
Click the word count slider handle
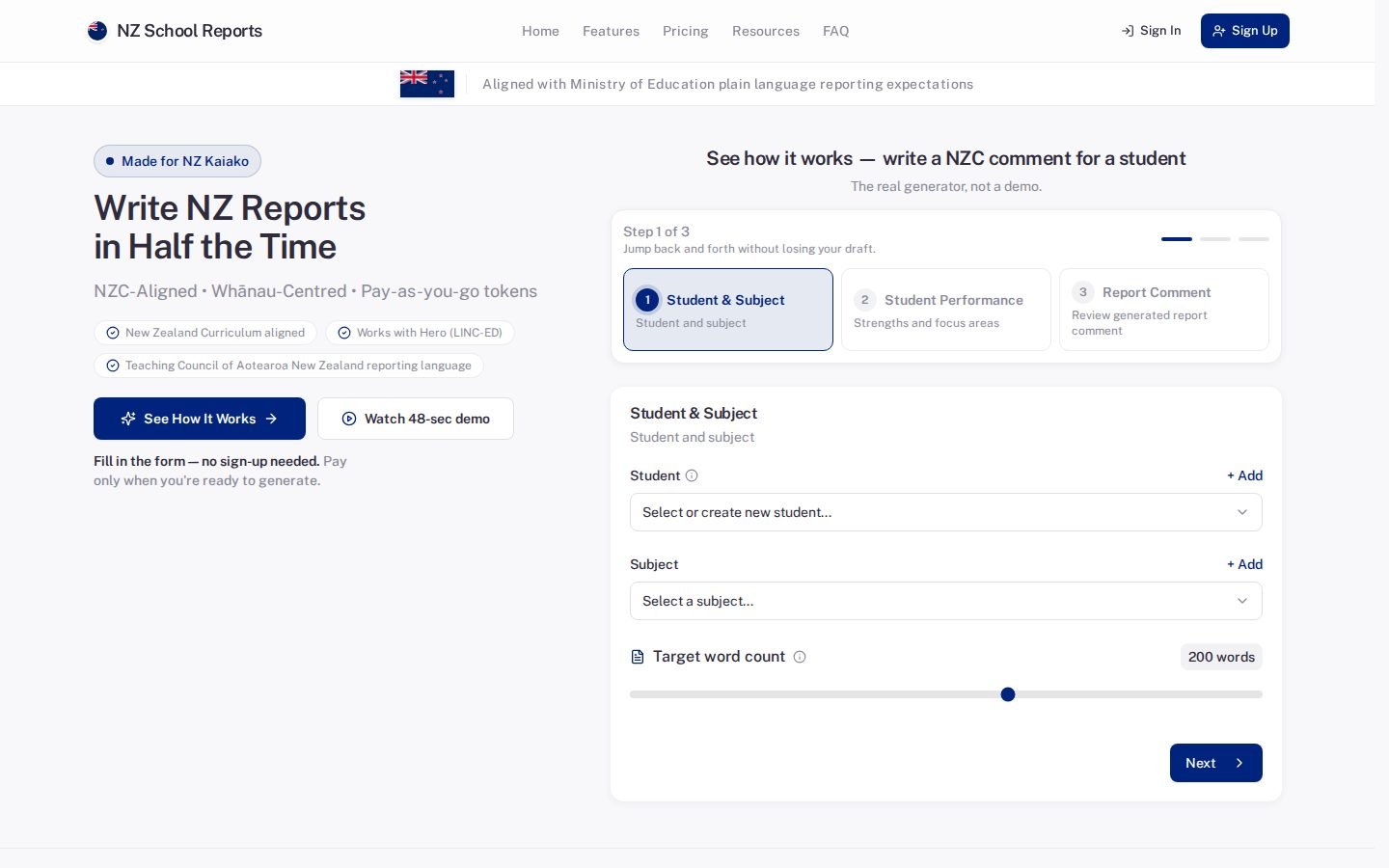1008,694
